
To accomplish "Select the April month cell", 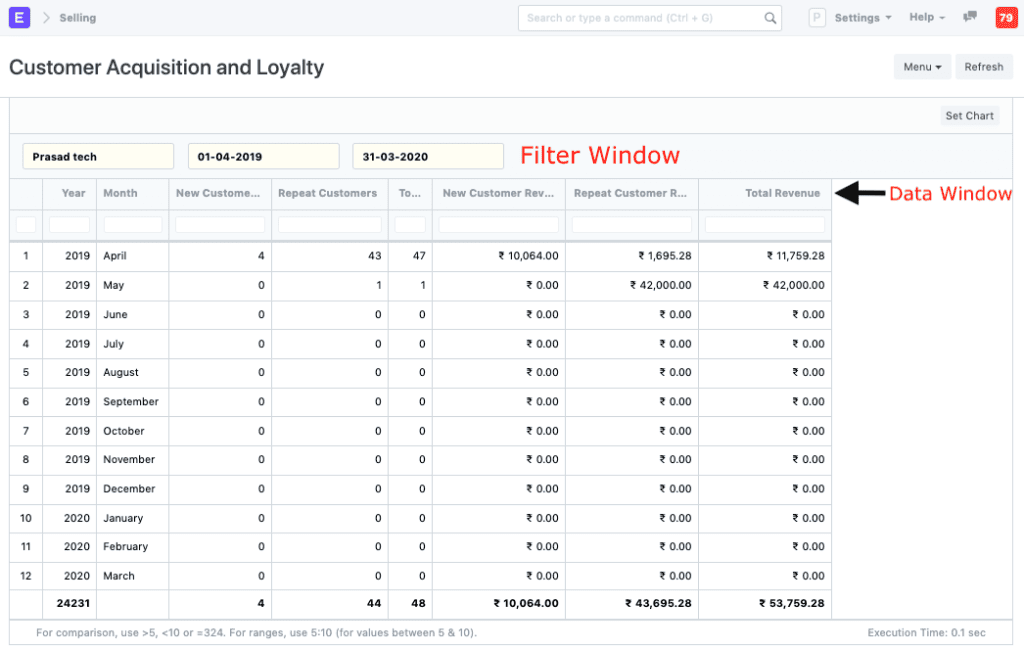I will coord(133,256).
